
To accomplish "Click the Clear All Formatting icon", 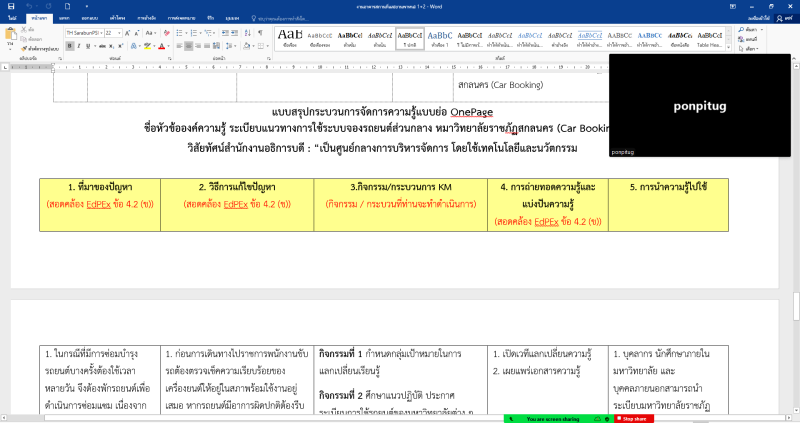I will click(169, 33).
